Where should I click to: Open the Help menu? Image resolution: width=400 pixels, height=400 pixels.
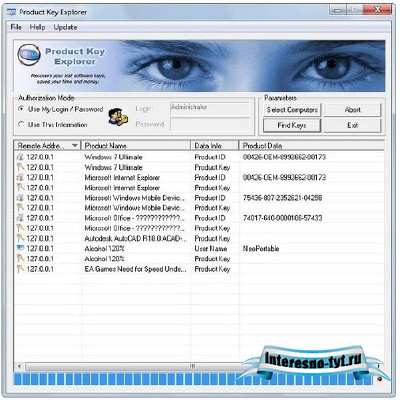point(37,27)
